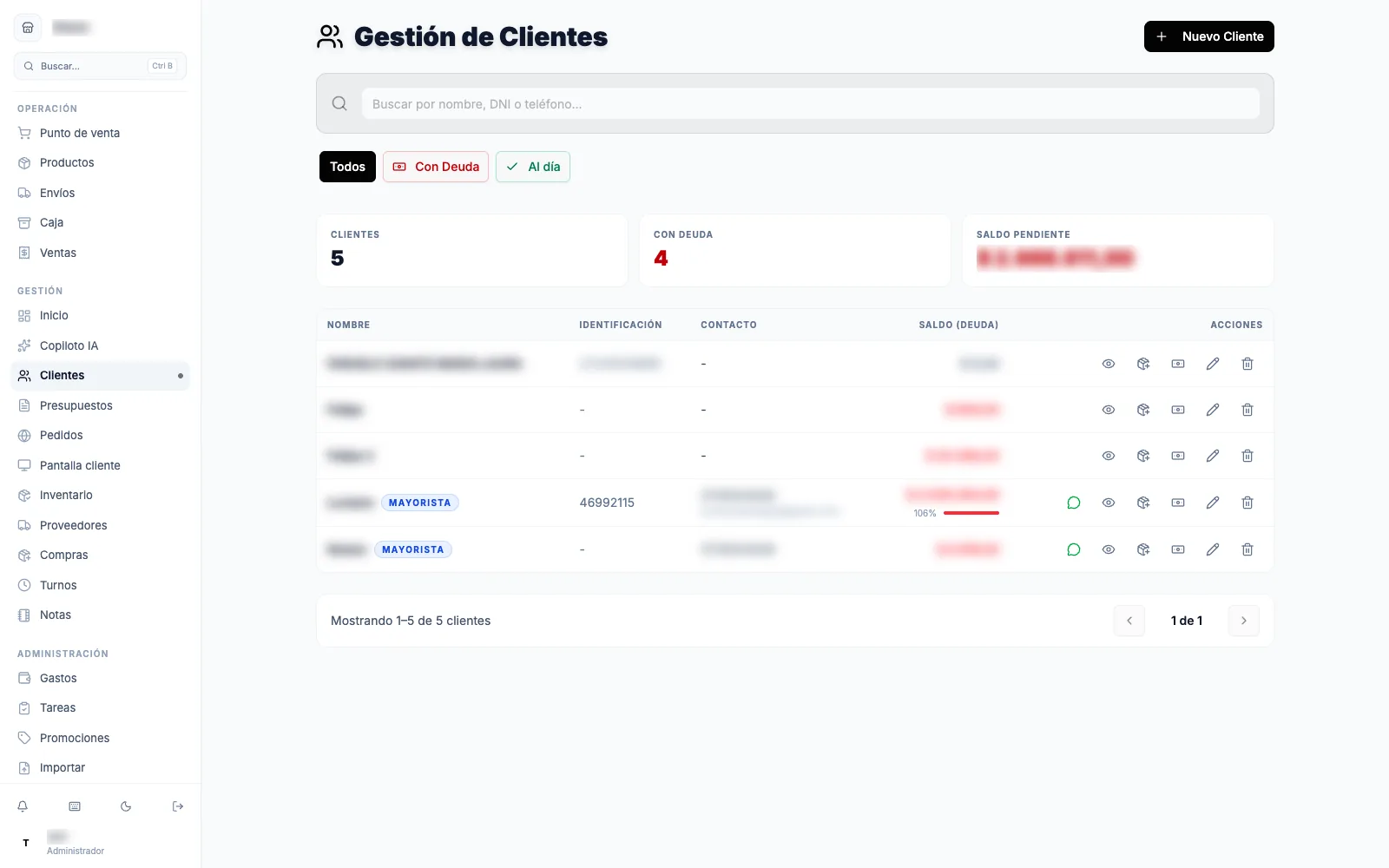Open the Caja section

point(101,222)
